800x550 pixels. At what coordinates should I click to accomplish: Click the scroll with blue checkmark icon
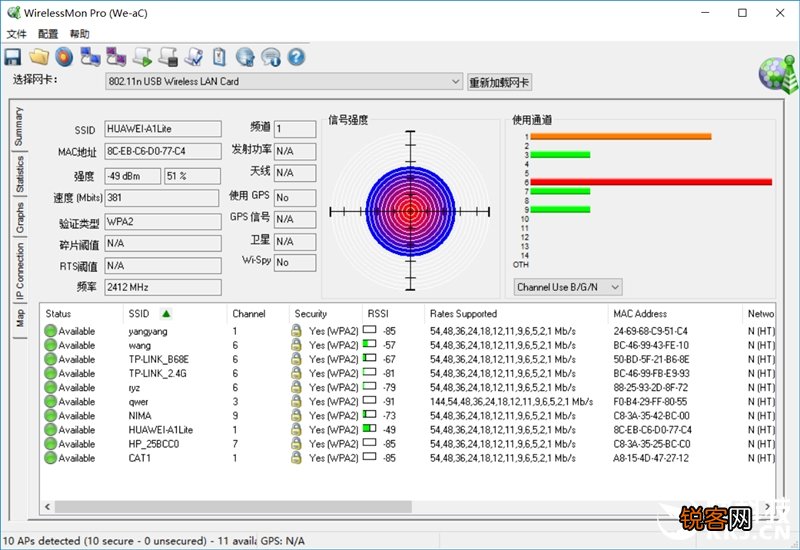[x=194, y=57]
